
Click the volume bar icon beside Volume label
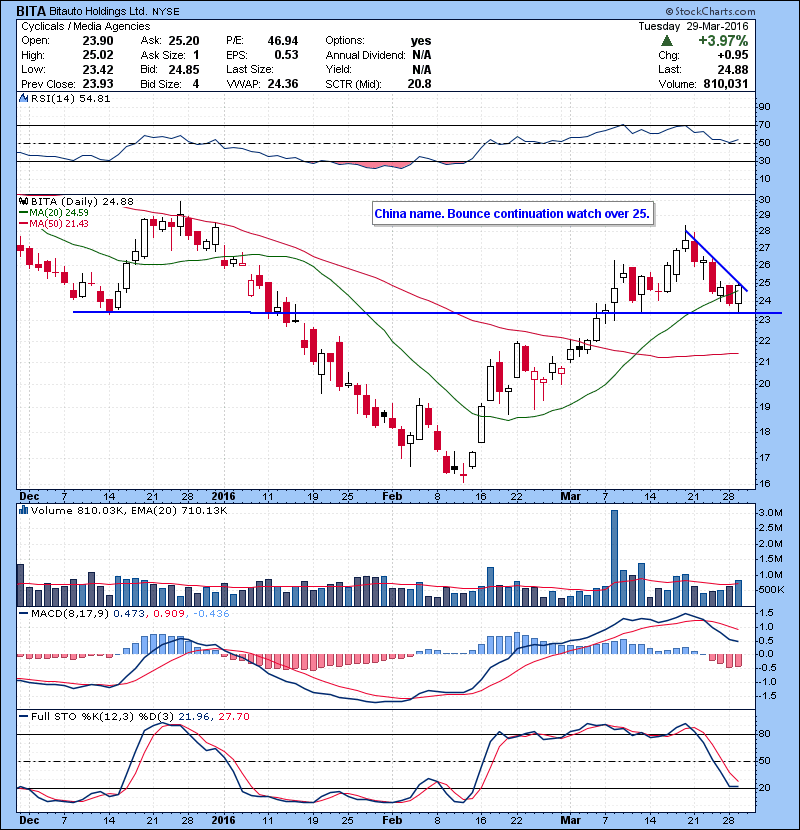[x=23, y=510]
